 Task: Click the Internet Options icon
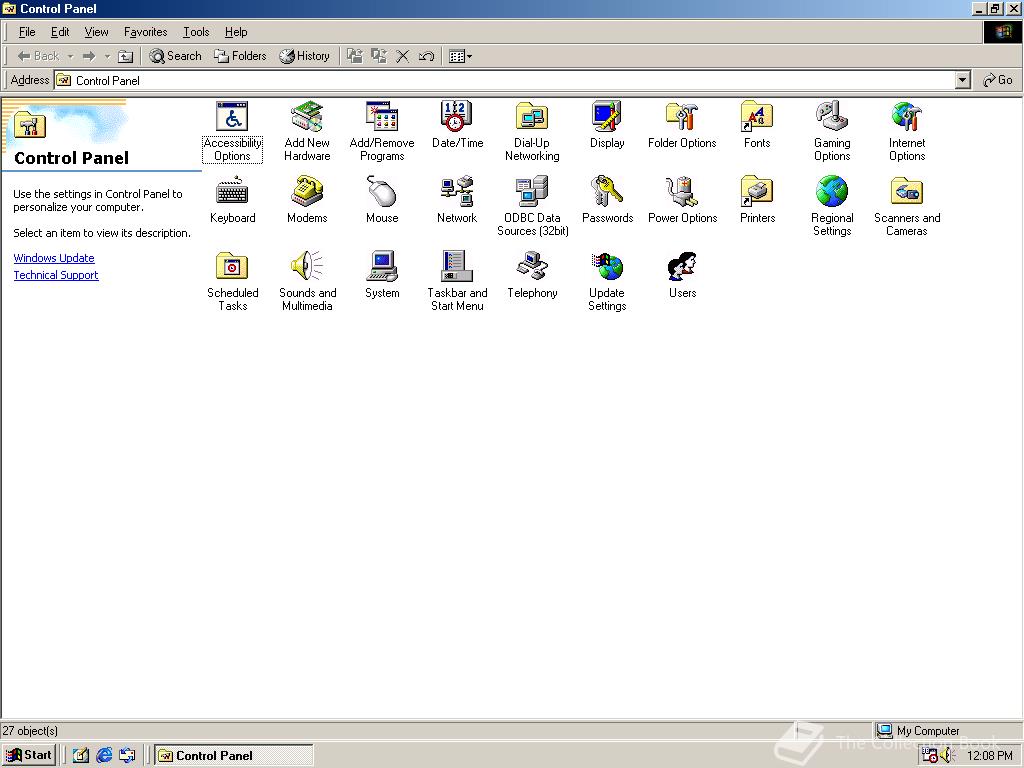906,117
